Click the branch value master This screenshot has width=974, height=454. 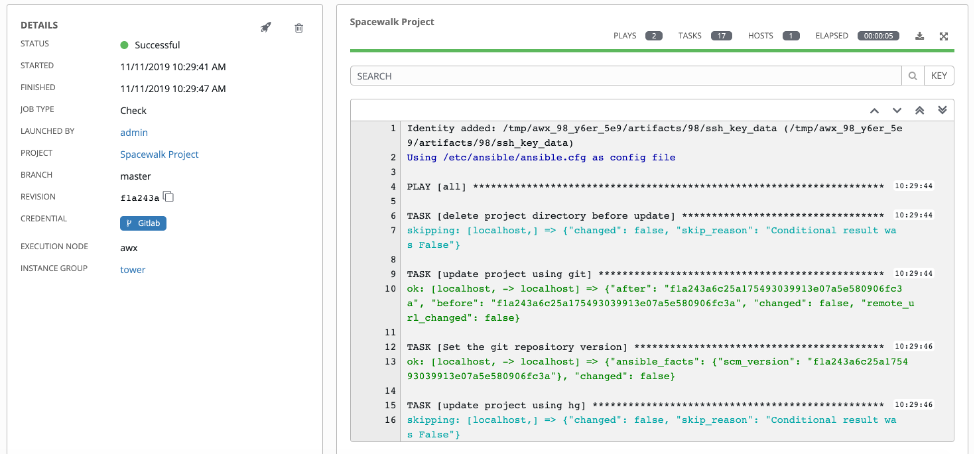click(135, 176)
